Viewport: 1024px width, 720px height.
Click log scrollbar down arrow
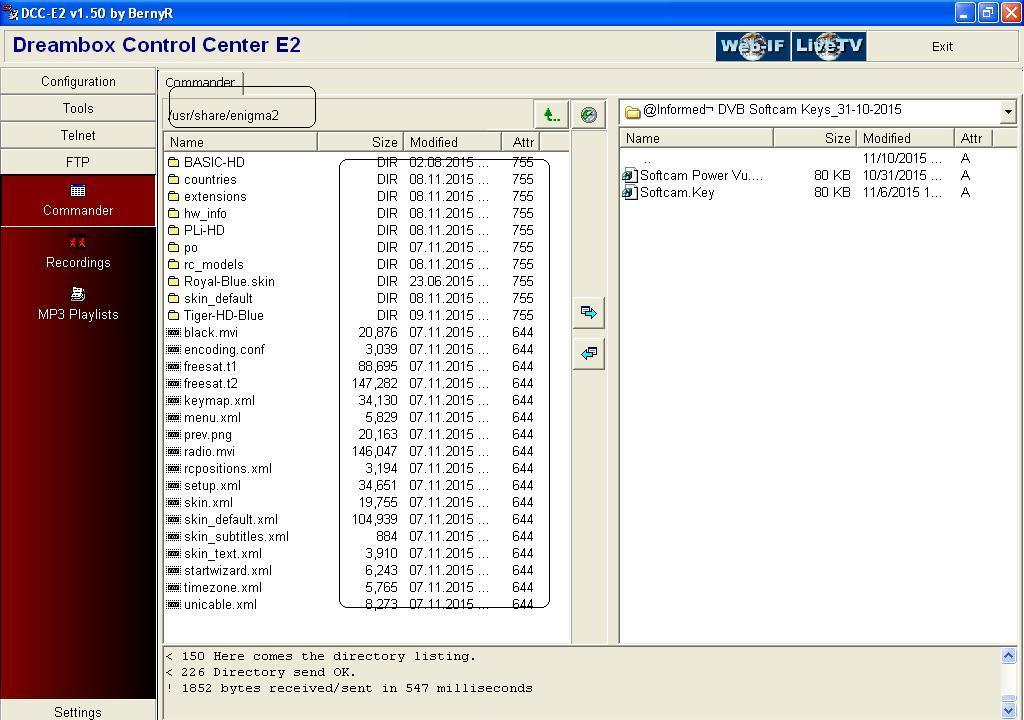pyautogui.click(x=1008, y=710)
